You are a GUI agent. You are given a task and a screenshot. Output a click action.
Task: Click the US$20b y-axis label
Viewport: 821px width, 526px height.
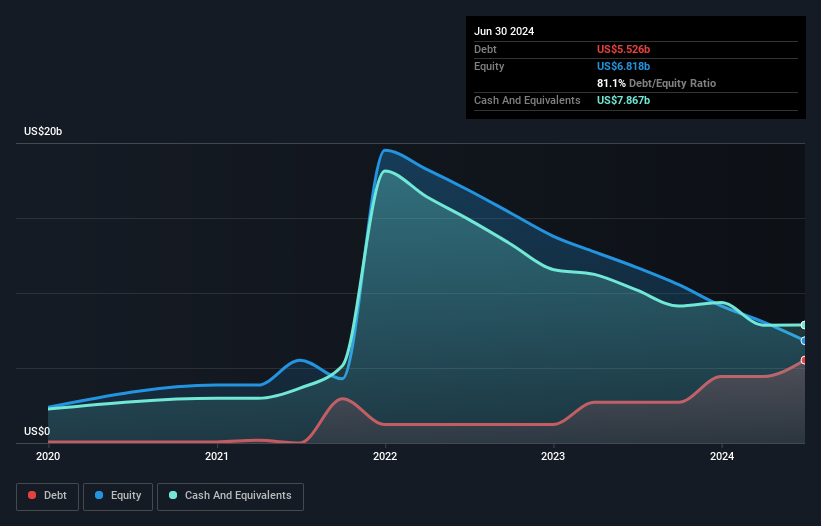[43, 131]
